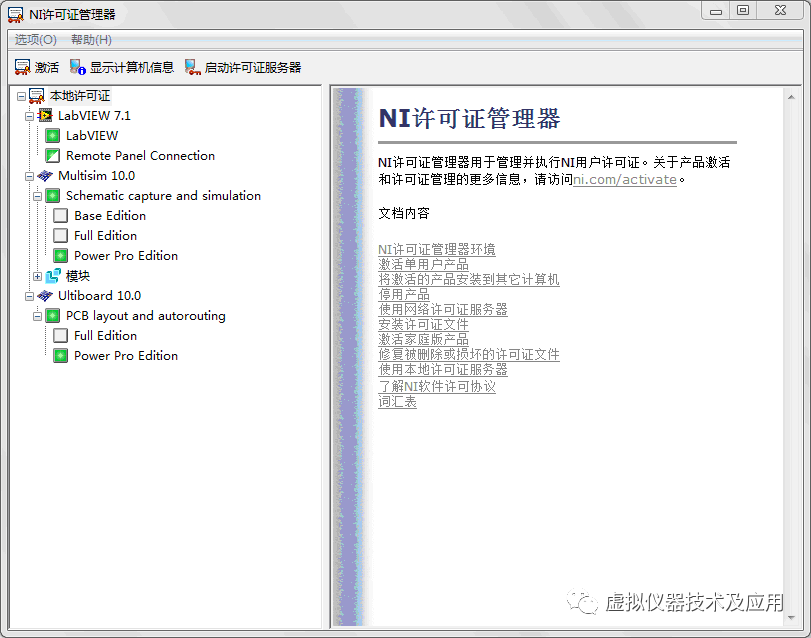Close the NI许可证管理器 window

tap(780, 11)
